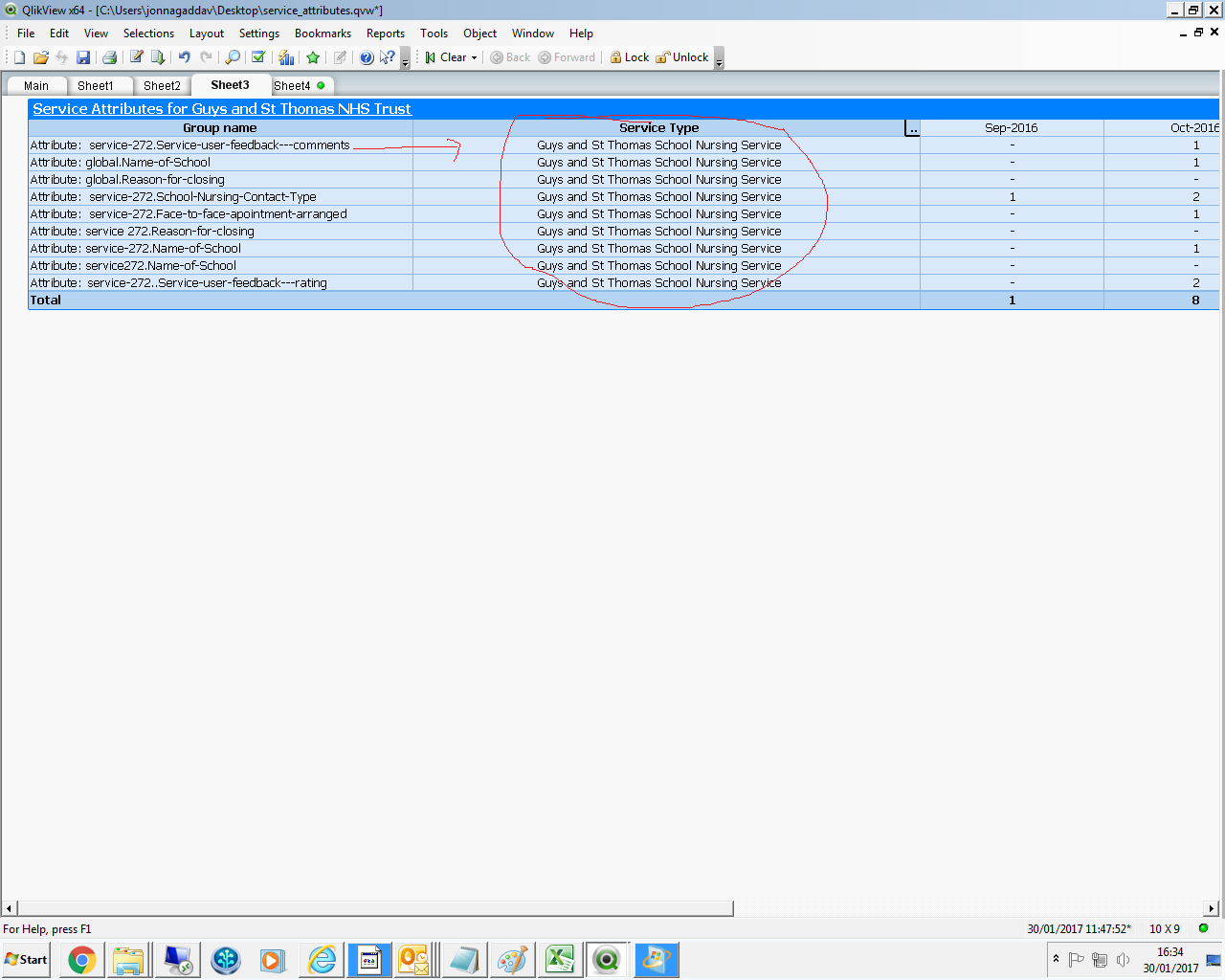Open the Object menu
The image size is (1225, 980).
479,33
